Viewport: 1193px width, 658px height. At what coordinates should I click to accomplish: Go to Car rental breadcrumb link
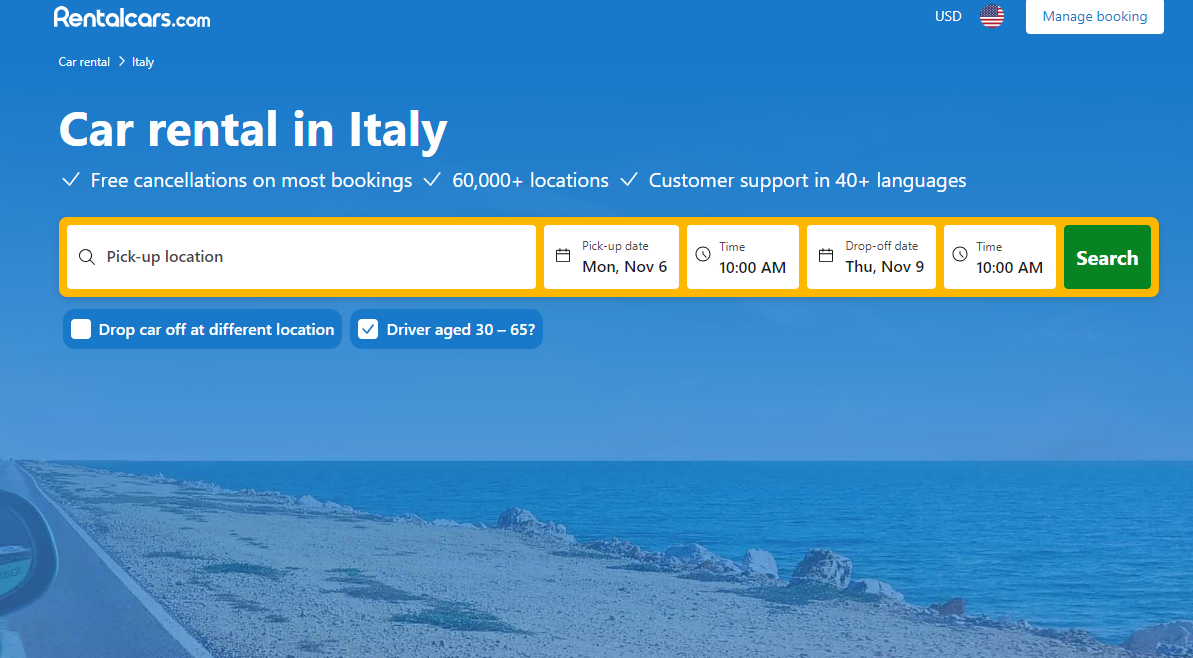tap(84, 62)
